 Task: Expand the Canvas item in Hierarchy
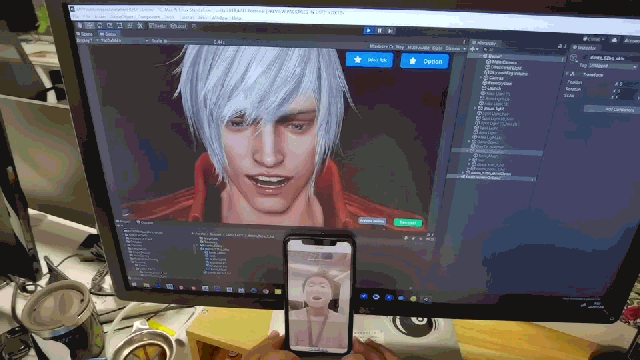tap(482, 78)
